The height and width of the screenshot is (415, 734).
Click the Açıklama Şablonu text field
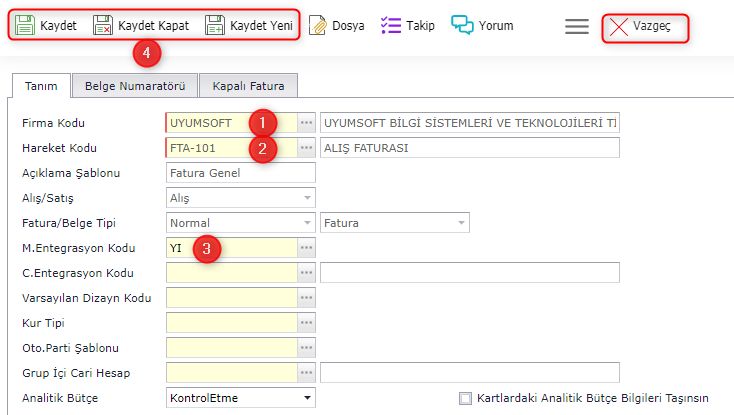tap(240, 173)
